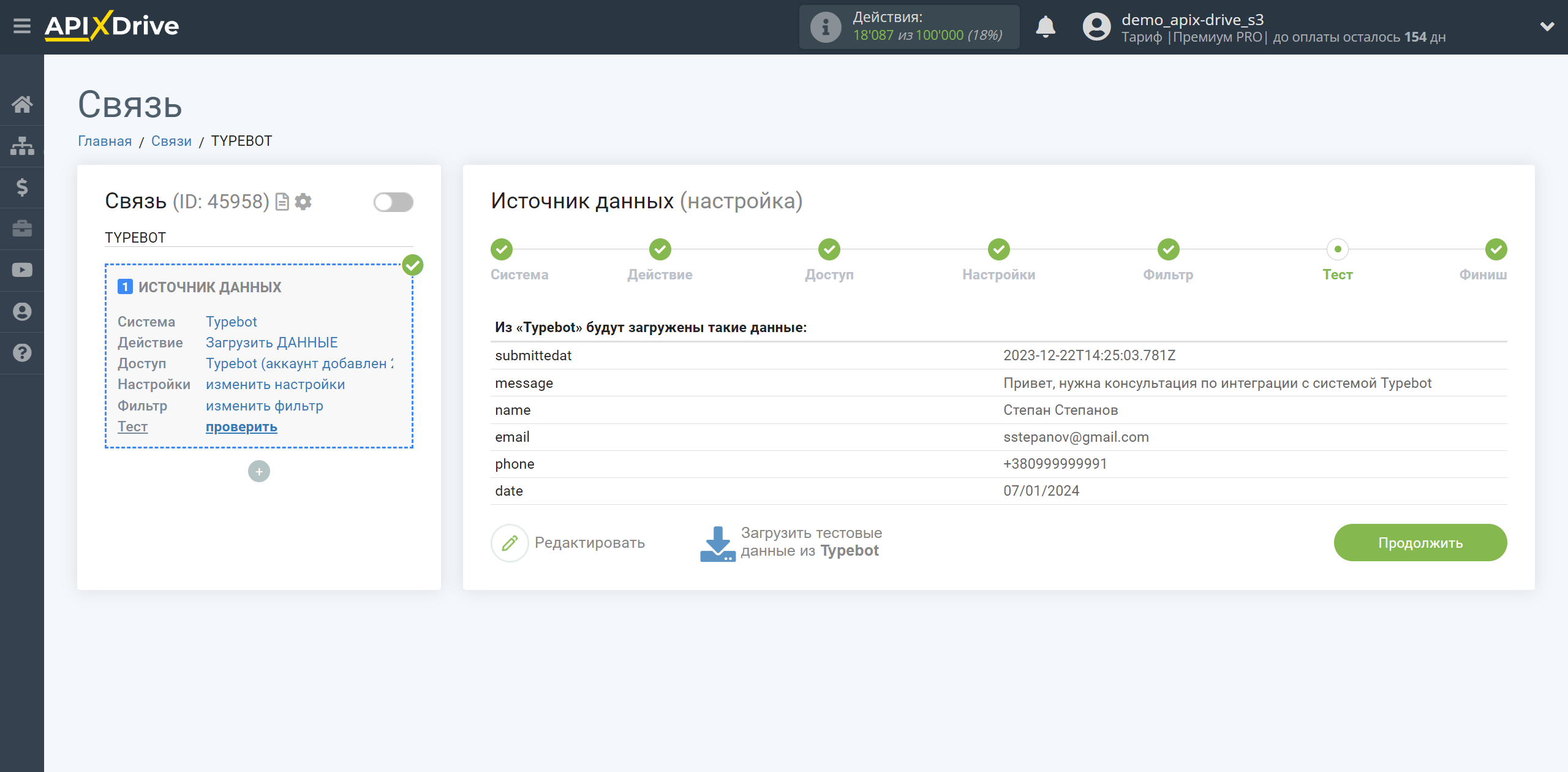Screen dimensions: 1568x772
Task: Open the Связи breadcrumb link
Action: [171, 141]
